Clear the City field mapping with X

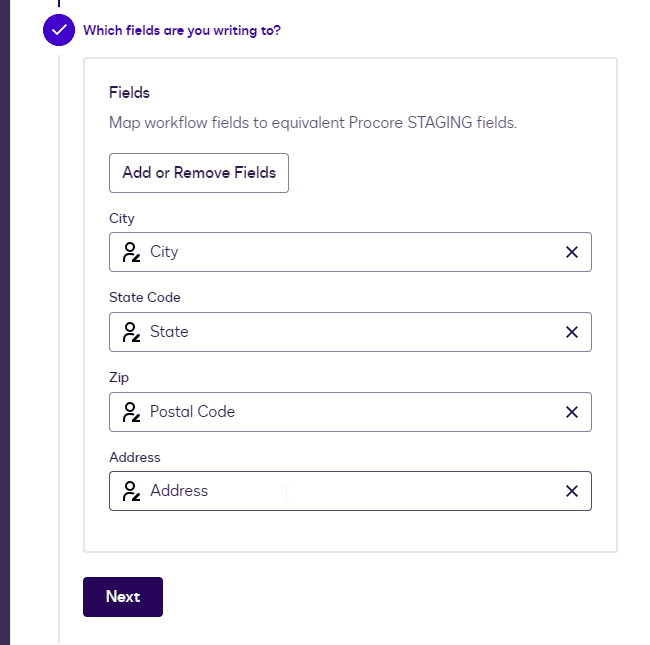point(572,252)
